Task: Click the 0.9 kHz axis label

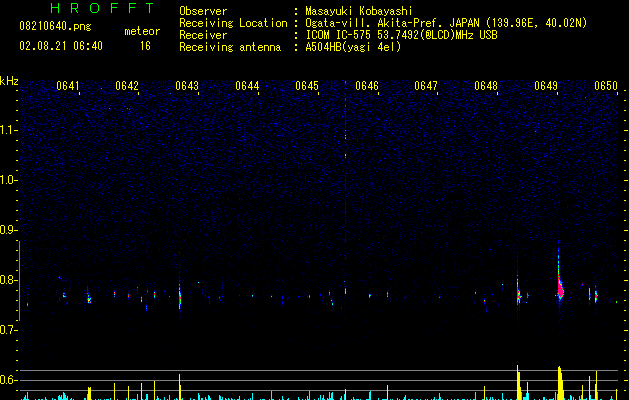Action: (8, 230)
